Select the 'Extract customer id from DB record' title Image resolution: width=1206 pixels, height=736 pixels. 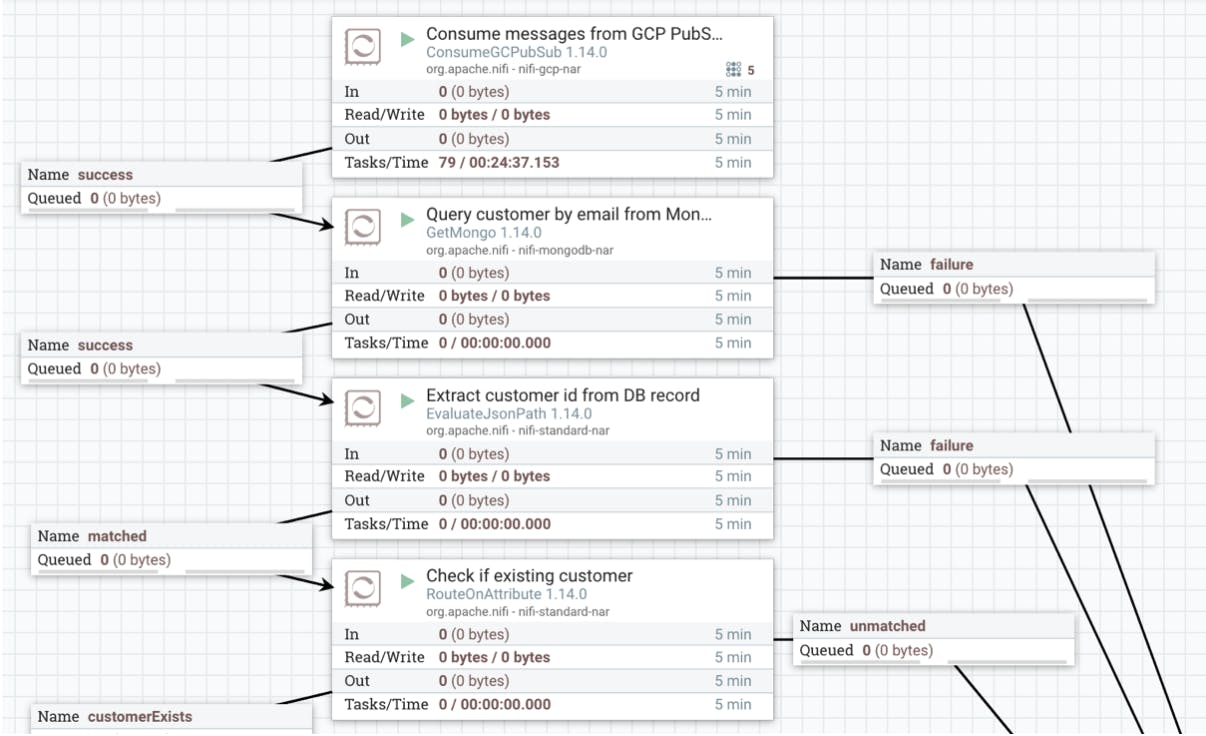tap(562, 396)
